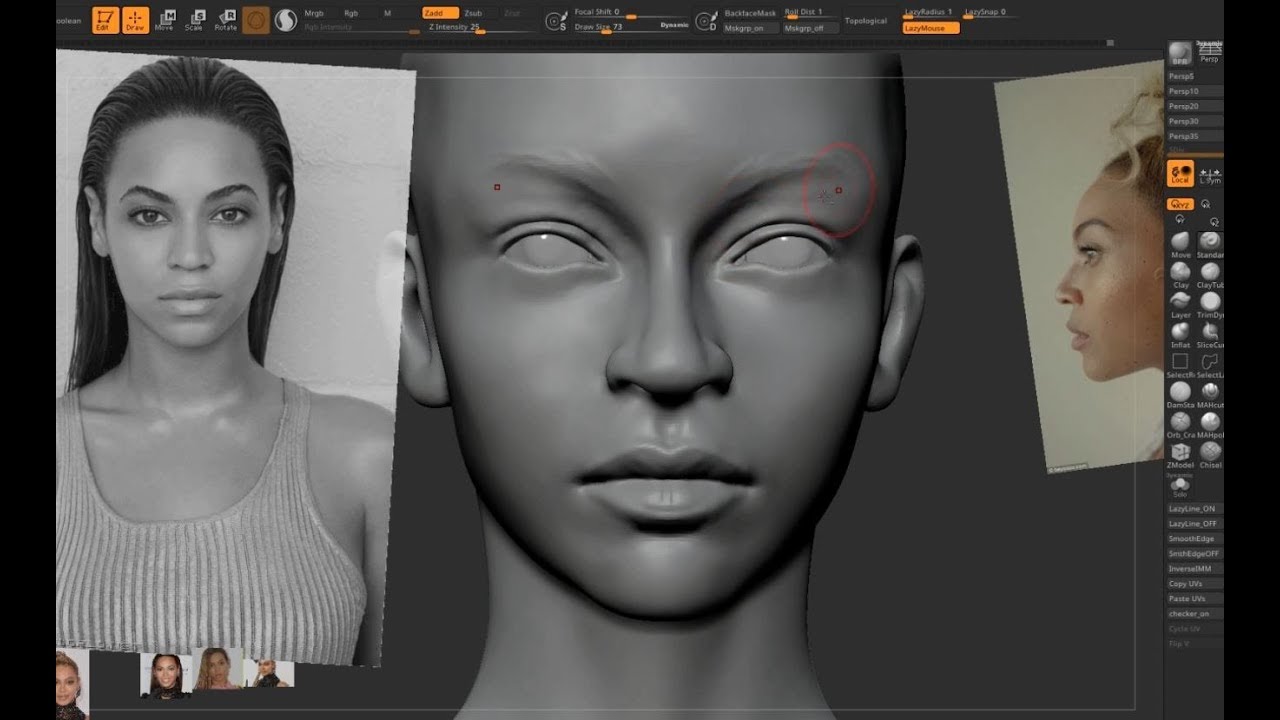This screenshot has width=1280, height=720.
Task: Select the Inflat brush
Action: click(x=1181, y=335)
